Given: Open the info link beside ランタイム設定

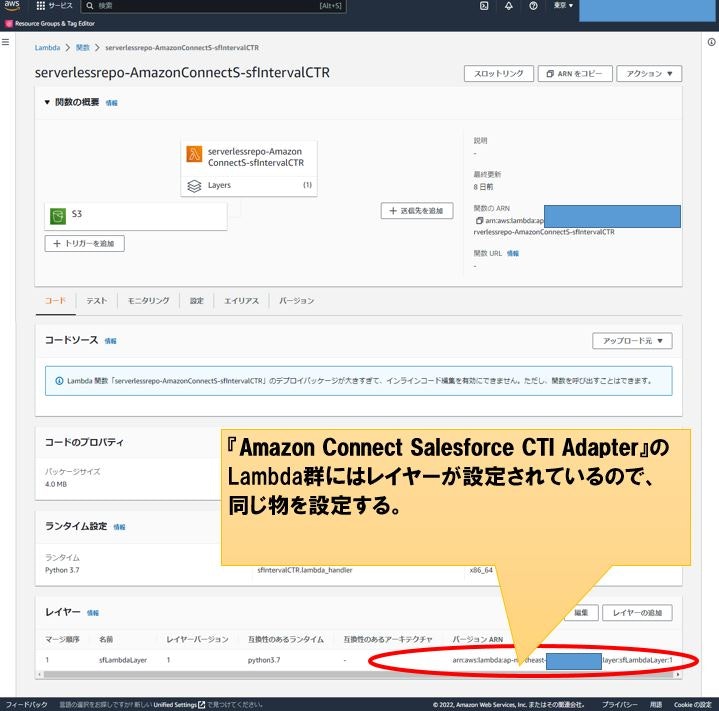Looking at the screenshot, I should 119,527.
